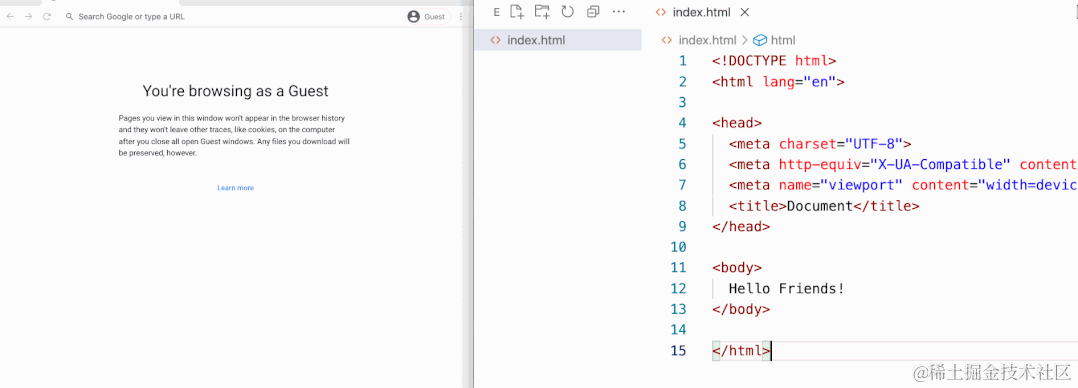The image size is (1078, 388).
Task: Click the closing </head> tag line
Action: tap(741, 226)
